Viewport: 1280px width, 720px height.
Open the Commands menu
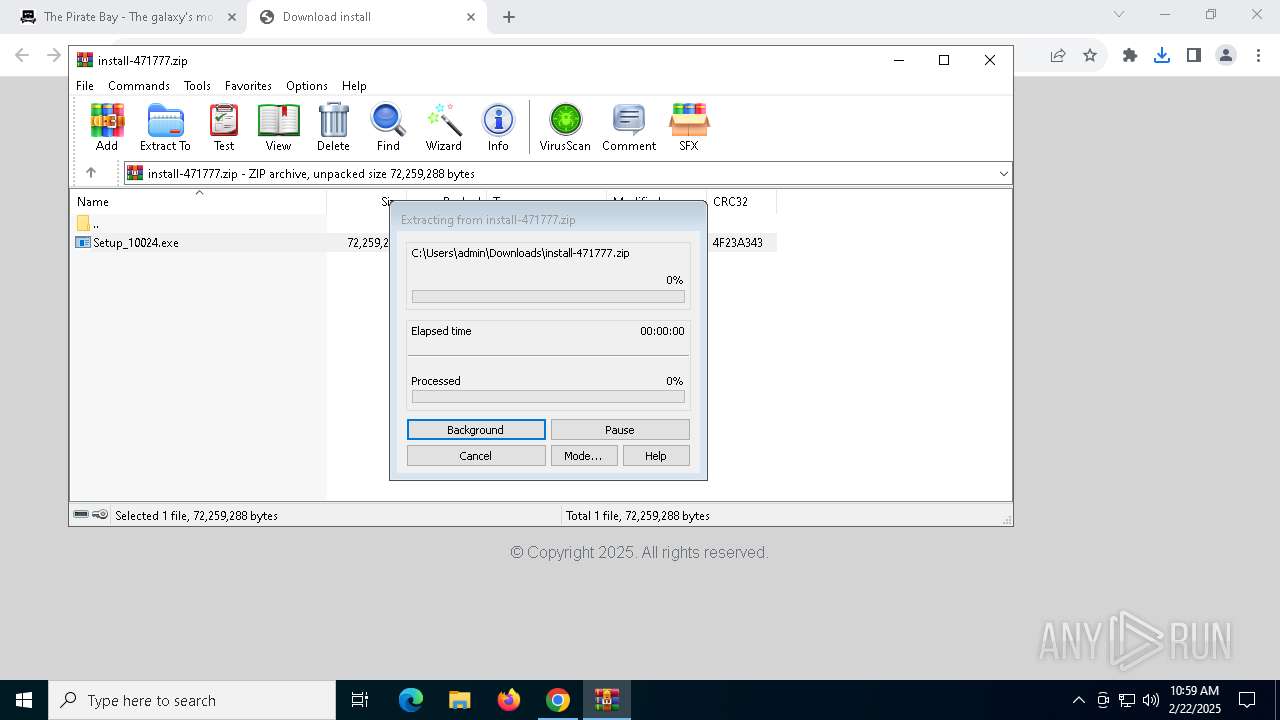[139, 86]
